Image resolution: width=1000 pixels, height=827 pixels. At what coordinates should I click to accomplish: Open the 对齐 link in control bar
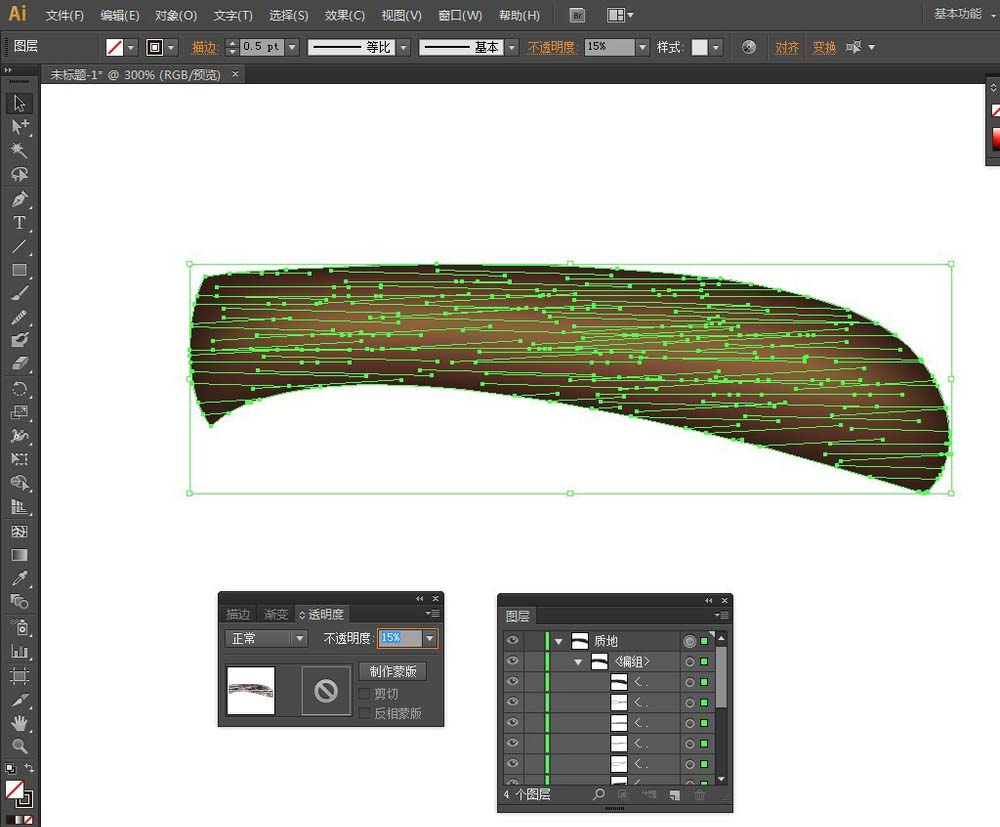[787, 47]
